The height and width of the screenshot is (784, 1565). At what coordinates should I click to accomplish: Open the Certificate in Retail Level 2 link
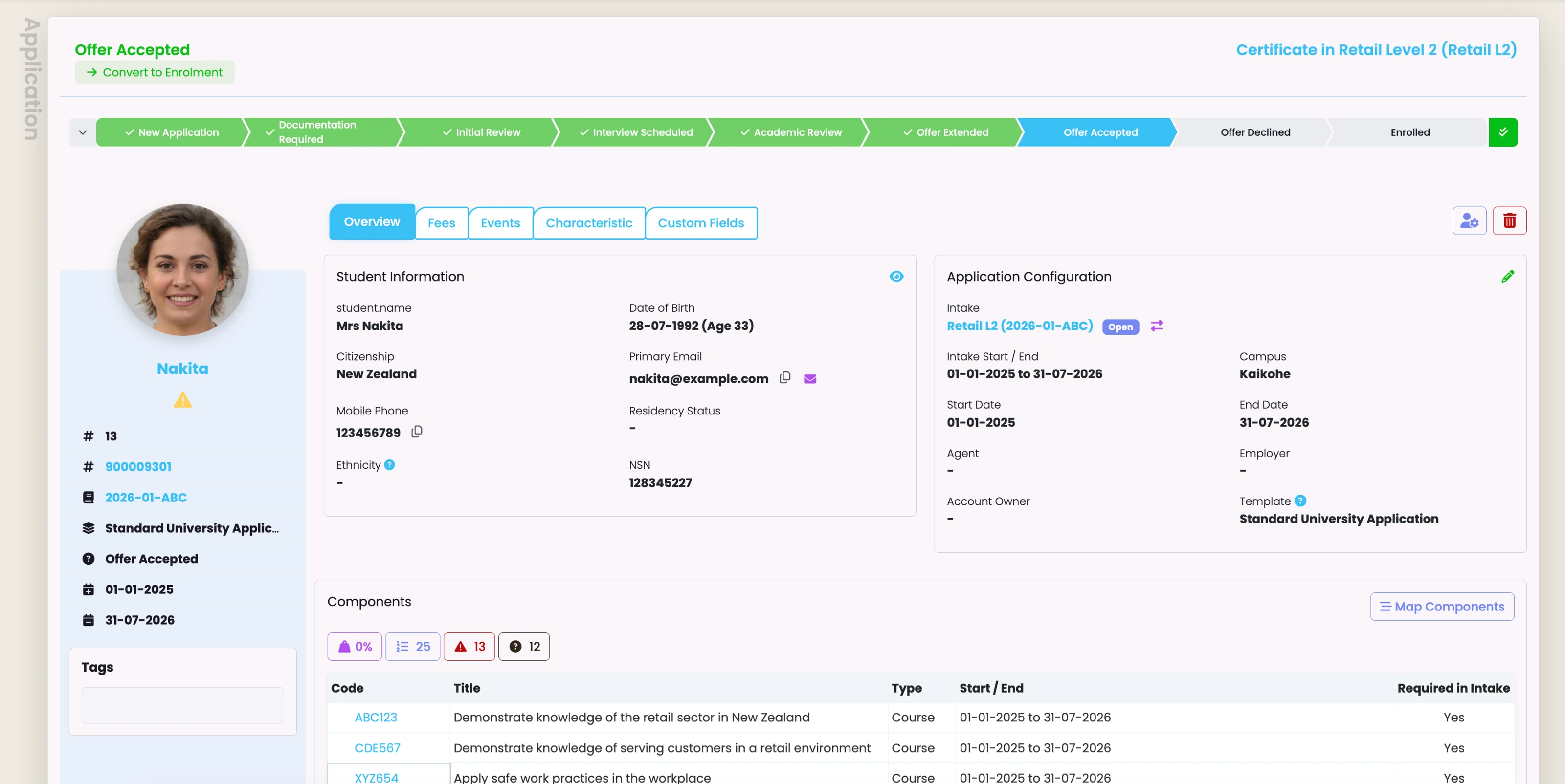[1376, 50]
